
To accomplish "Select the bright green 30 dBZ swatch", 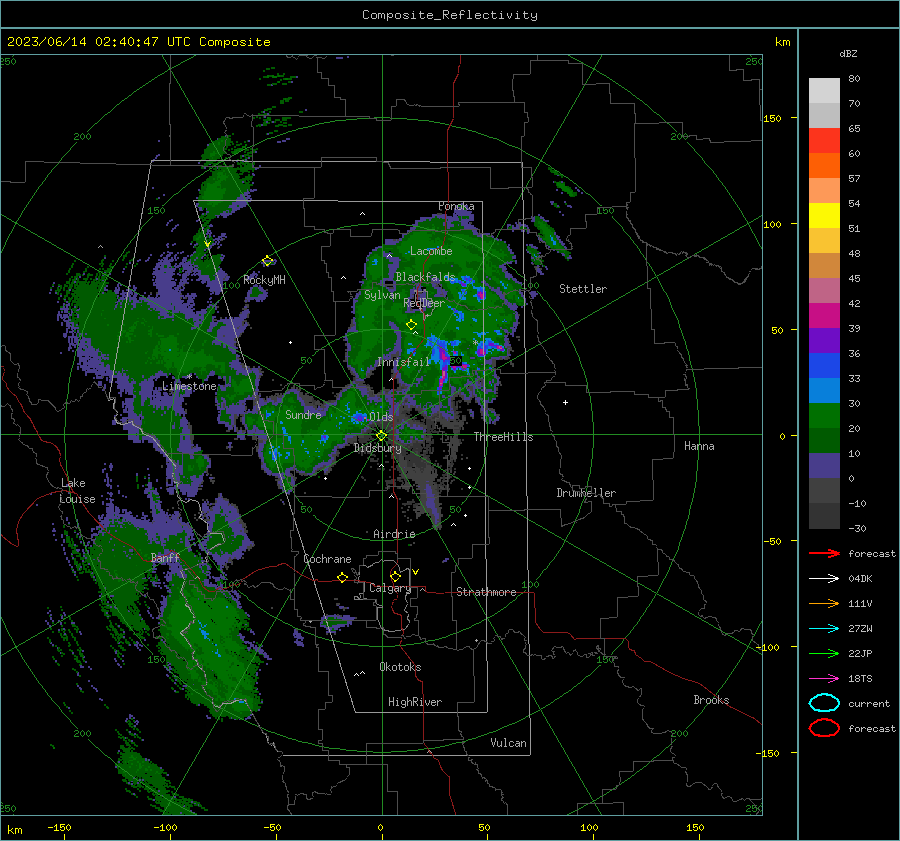I will coord(824,415).
